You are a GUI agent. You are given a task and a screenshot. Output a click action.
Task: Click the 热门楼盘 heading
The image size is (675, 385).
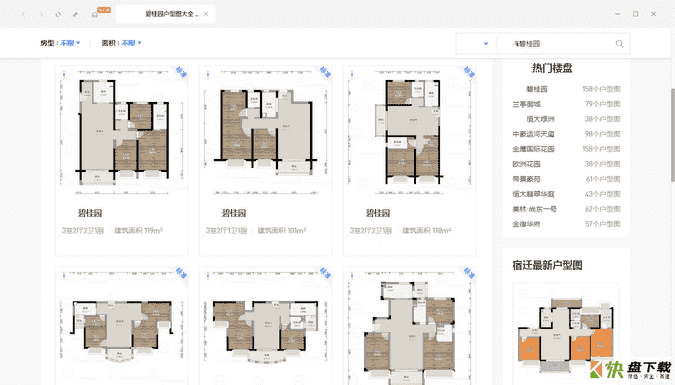(552, 68)
